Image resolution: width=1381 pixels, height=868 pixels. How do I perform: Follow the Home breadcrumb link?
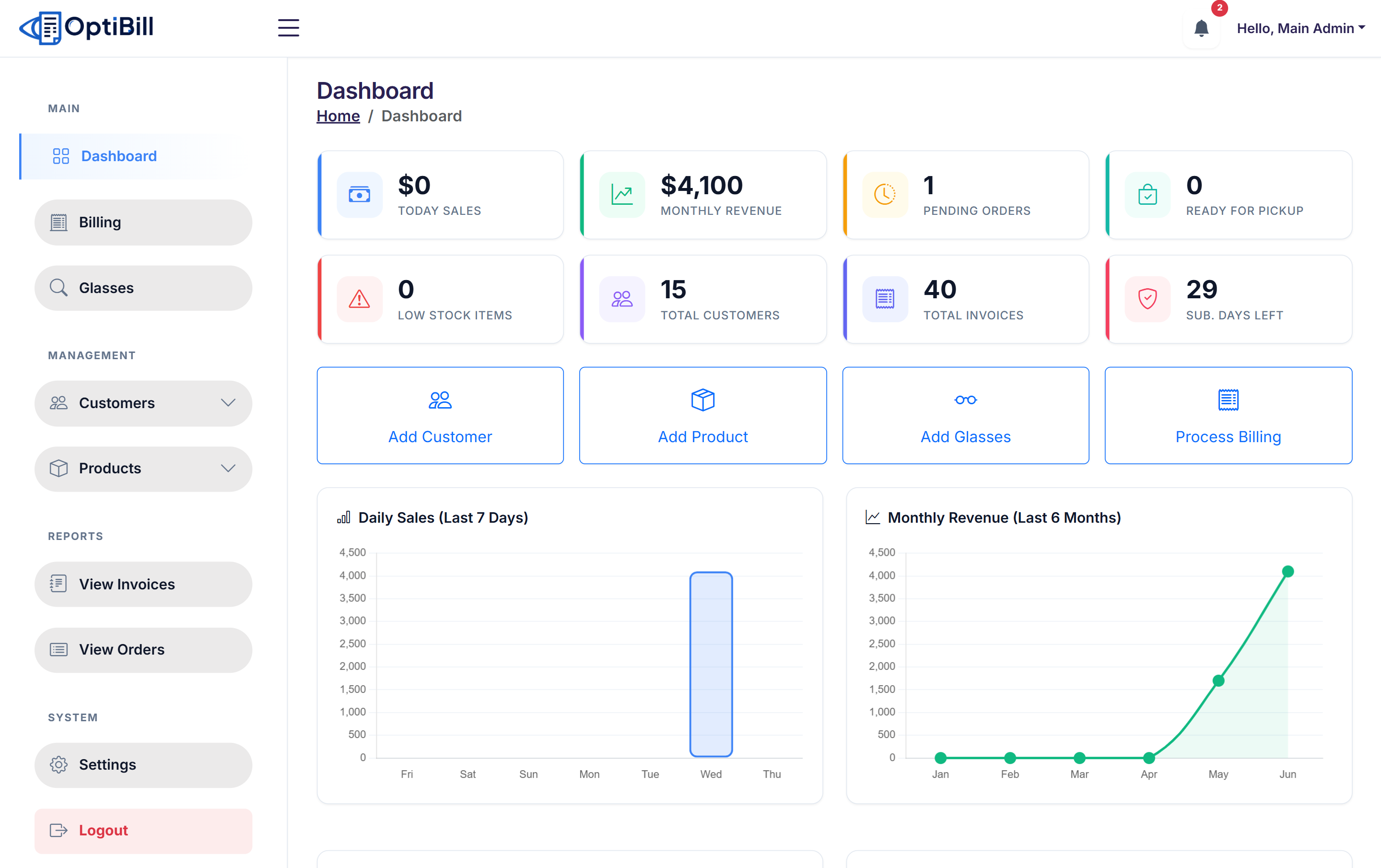[339, 116]
